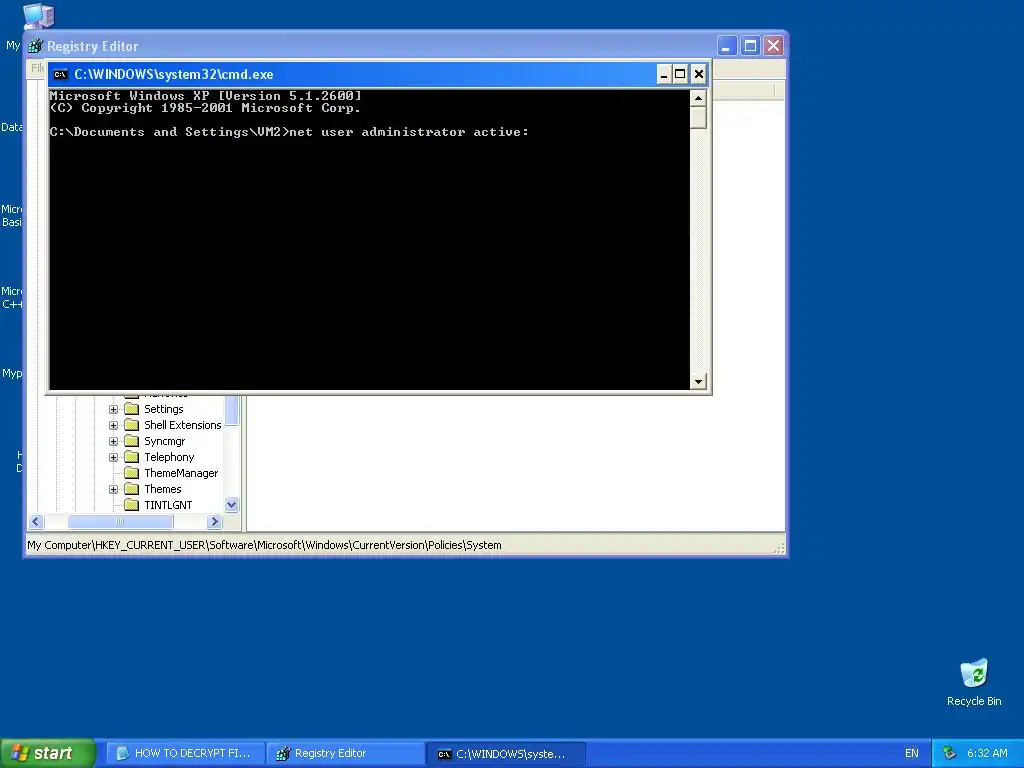1024x768 pixels.
Task: Open the Recycle Bin desktop icon
Action: point(974,683)
